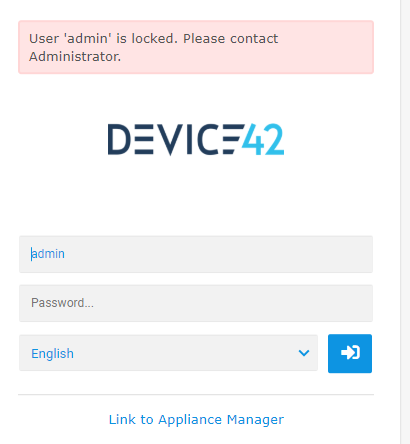Click empty right side of the password field
410x444 pixels.
tap(267, 303)
